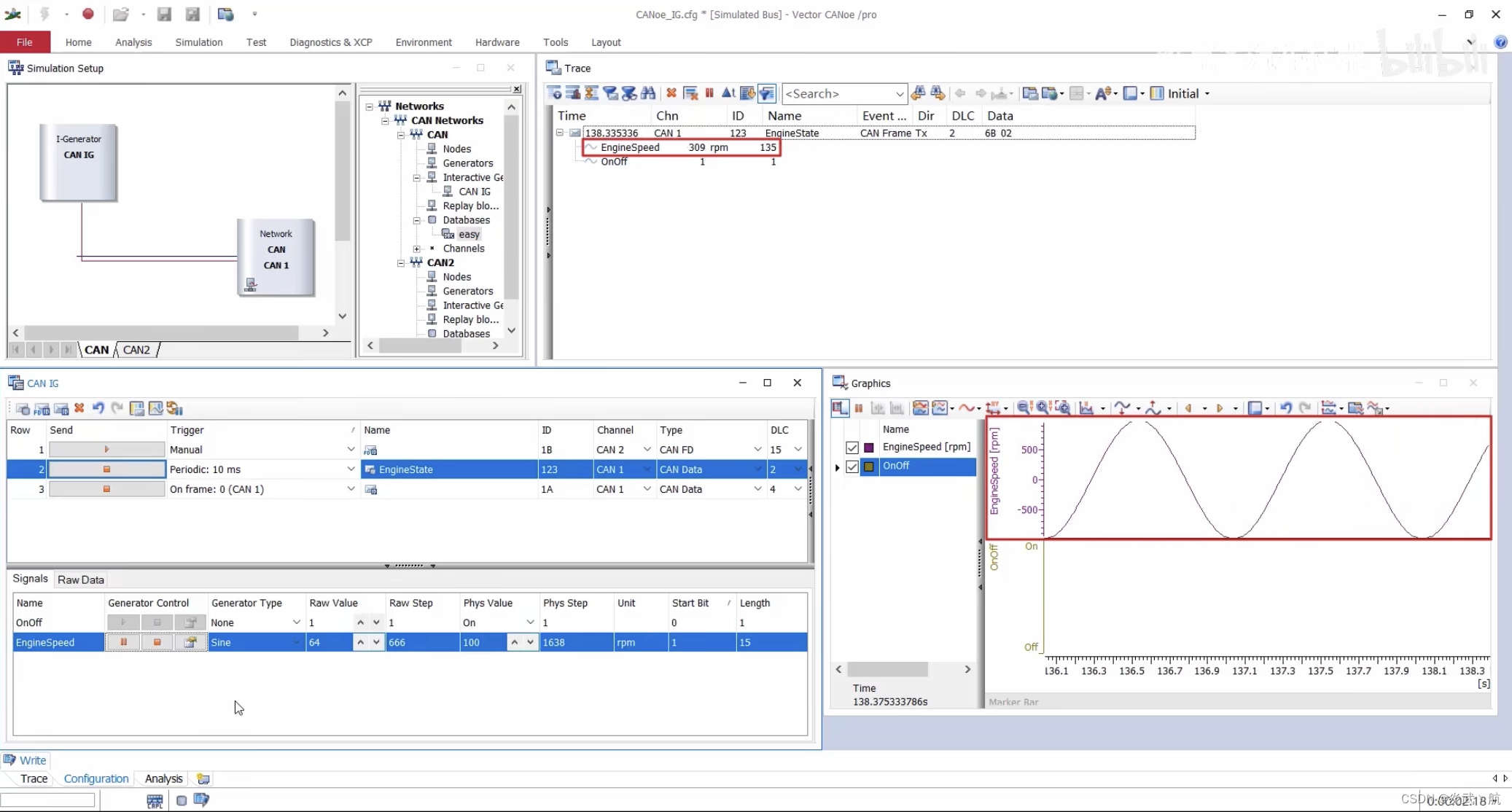This screenshot has height=812, width=1512.
Task: Clear the Trace window with red X
Action: coord(671,93)
